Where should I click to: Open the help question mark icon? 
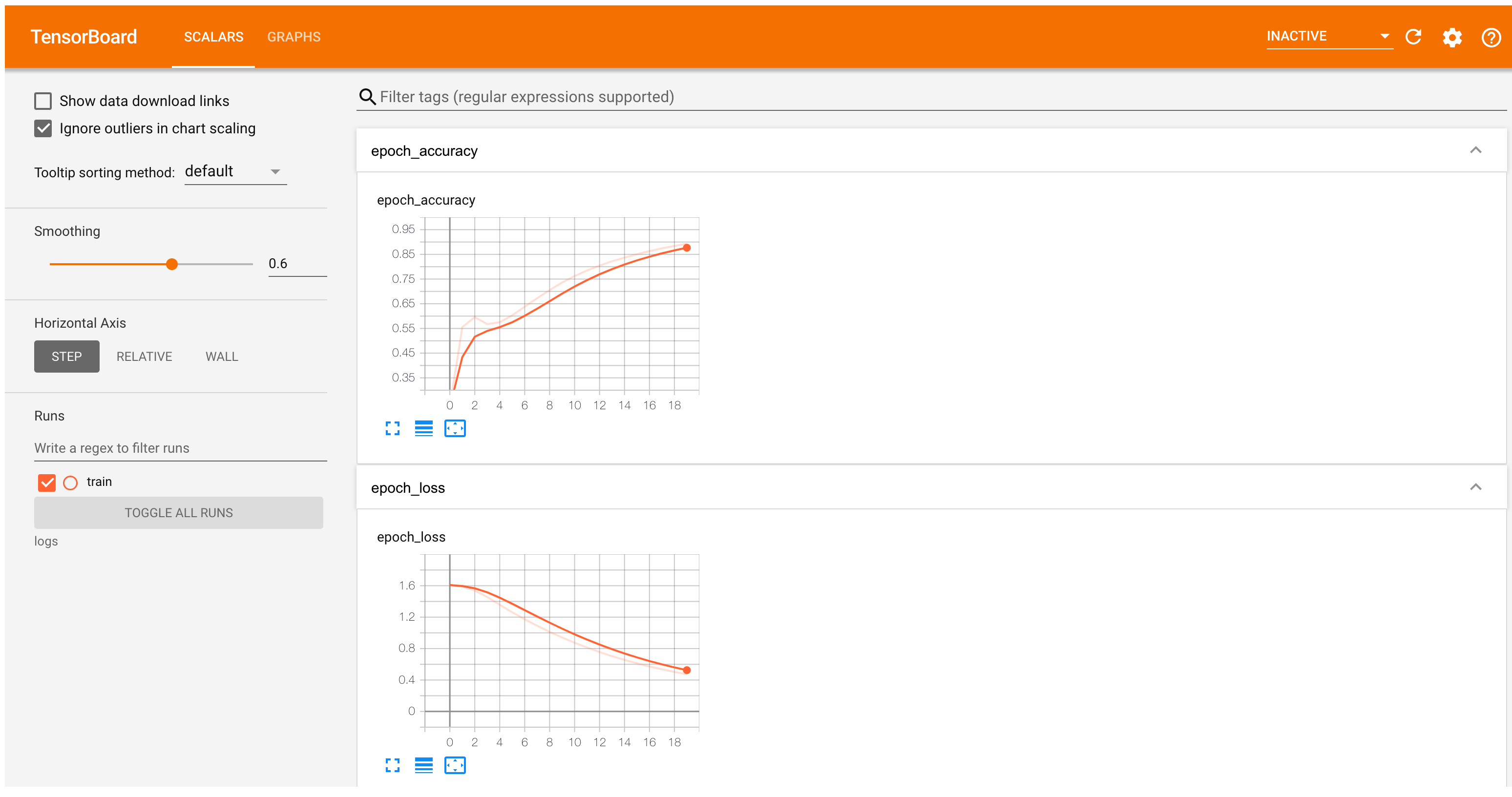point(1491,38)
